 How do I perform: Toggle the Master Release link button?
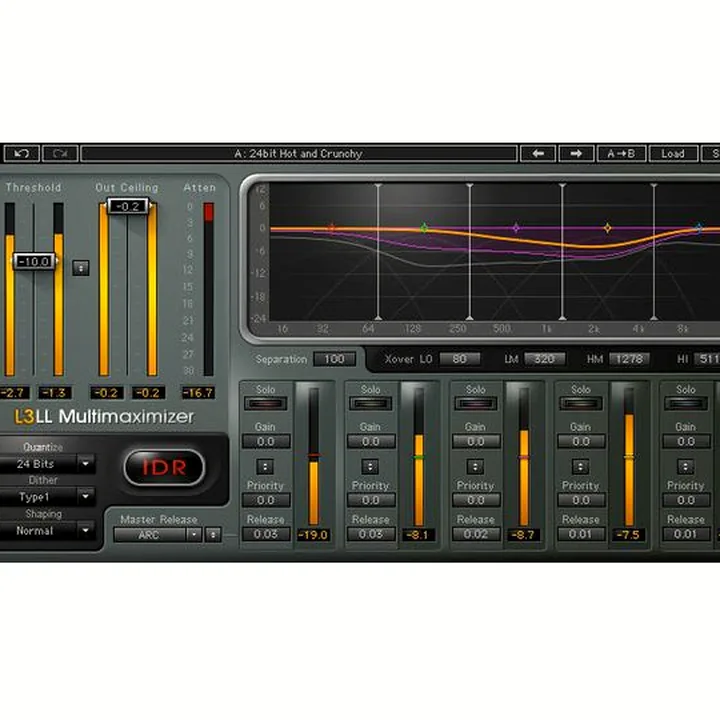[213, 534]
